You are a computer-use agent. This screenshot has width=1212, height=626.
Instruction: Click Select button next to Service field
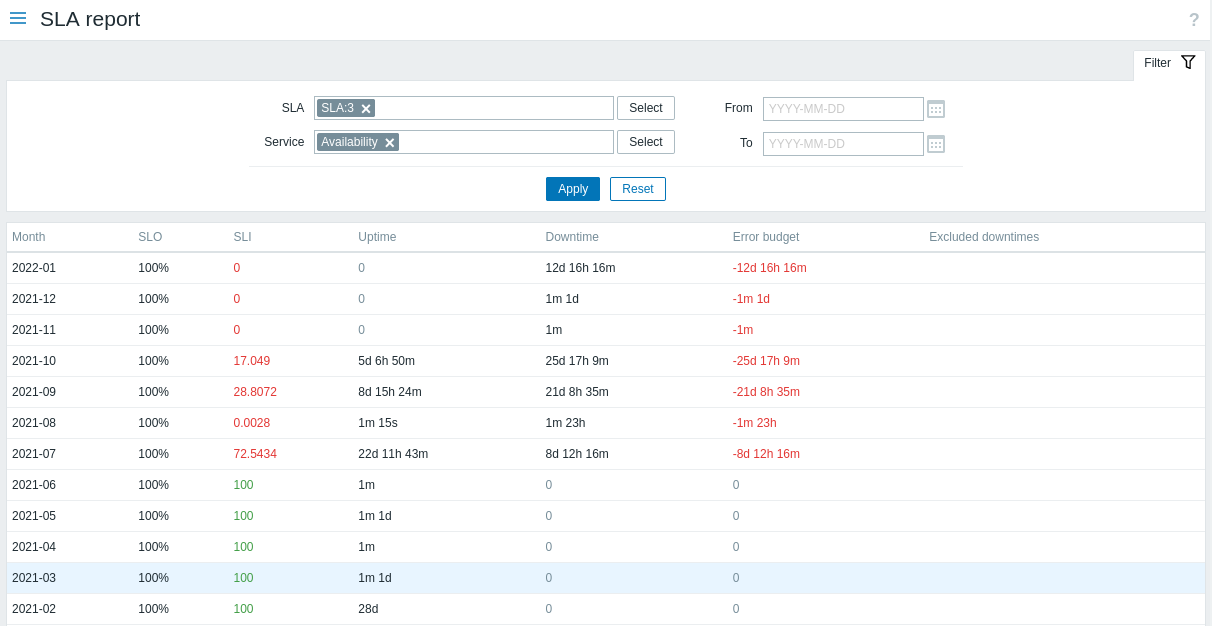[x=646, y=142]
